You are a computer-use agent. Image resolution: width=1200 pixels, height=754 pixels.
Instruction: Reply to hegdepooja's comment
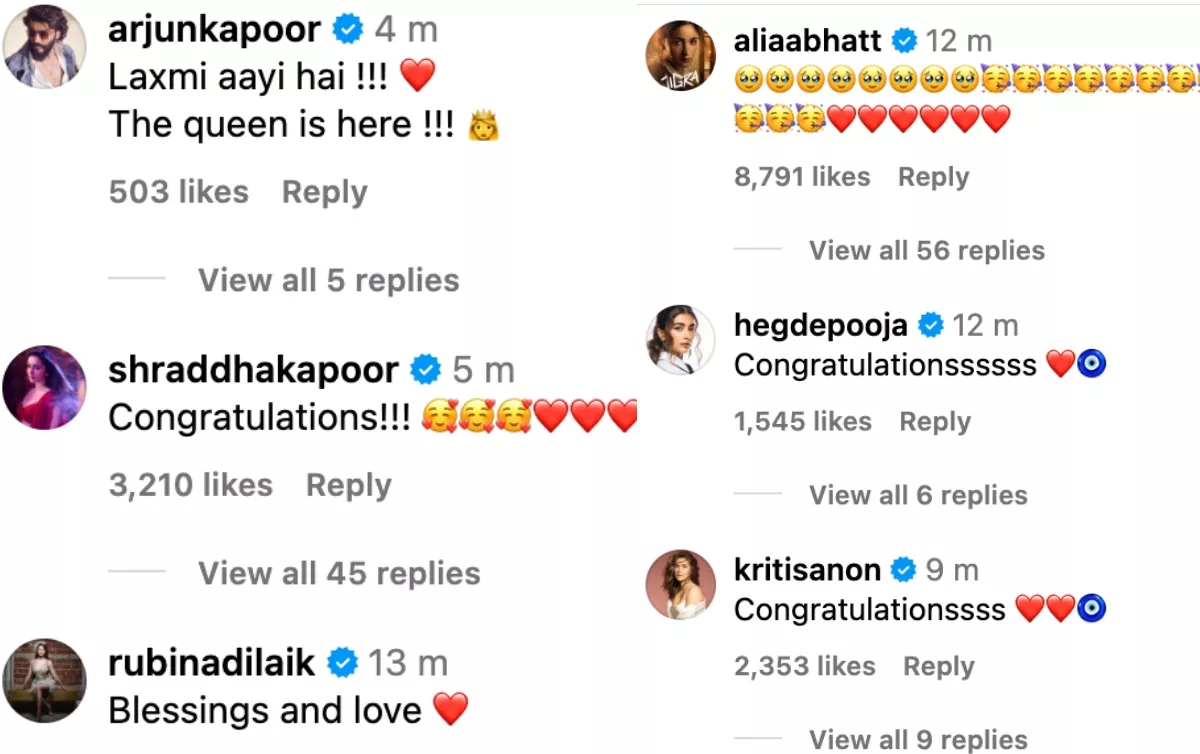(935, 422)
